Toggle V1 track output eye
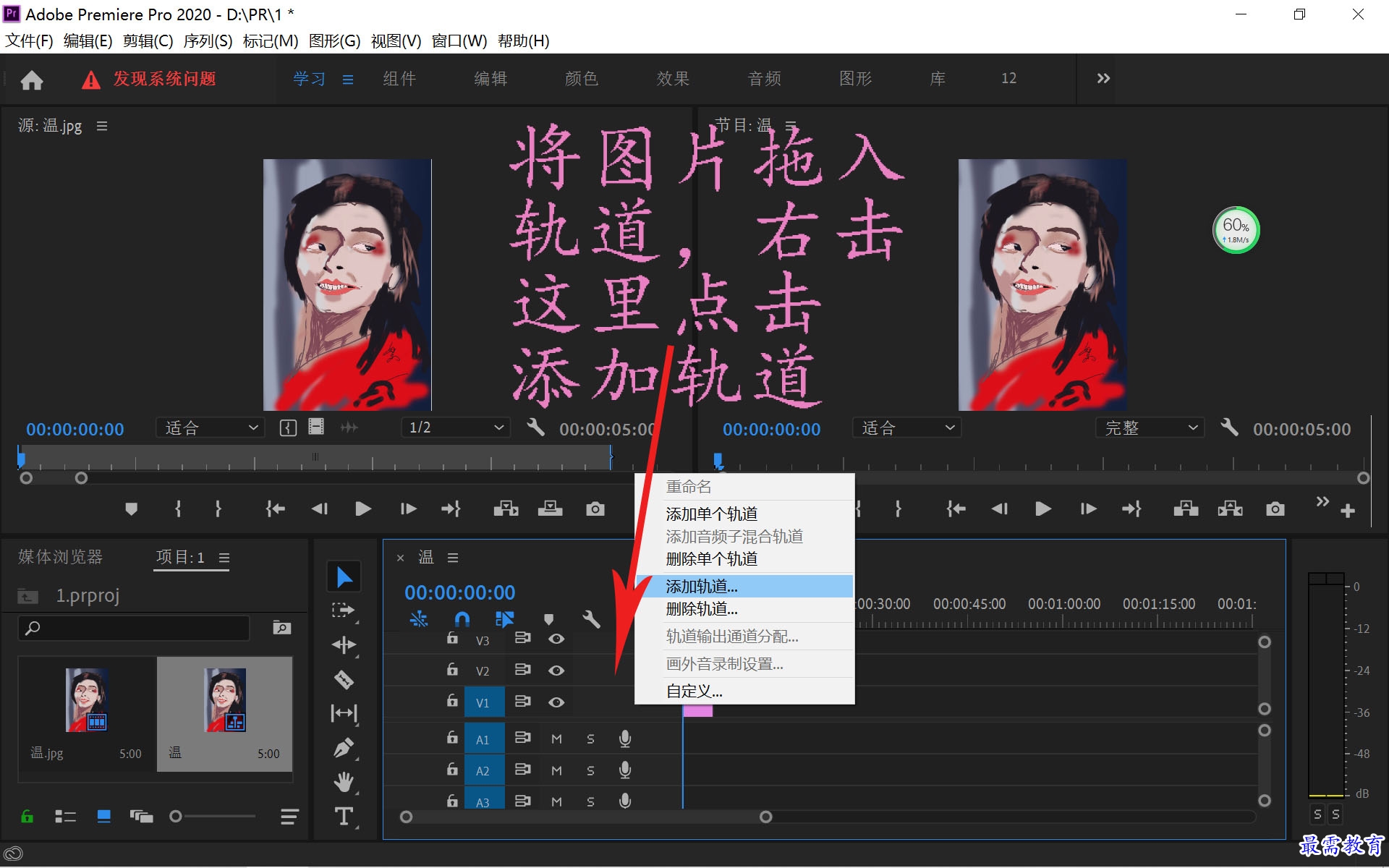 tap(556, 702)
